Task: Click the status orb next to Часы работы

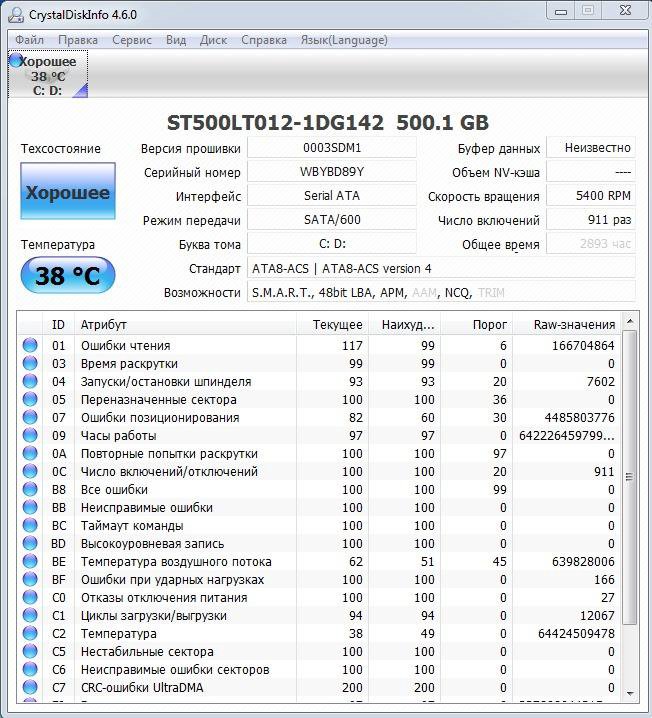Action: (30, 436)
